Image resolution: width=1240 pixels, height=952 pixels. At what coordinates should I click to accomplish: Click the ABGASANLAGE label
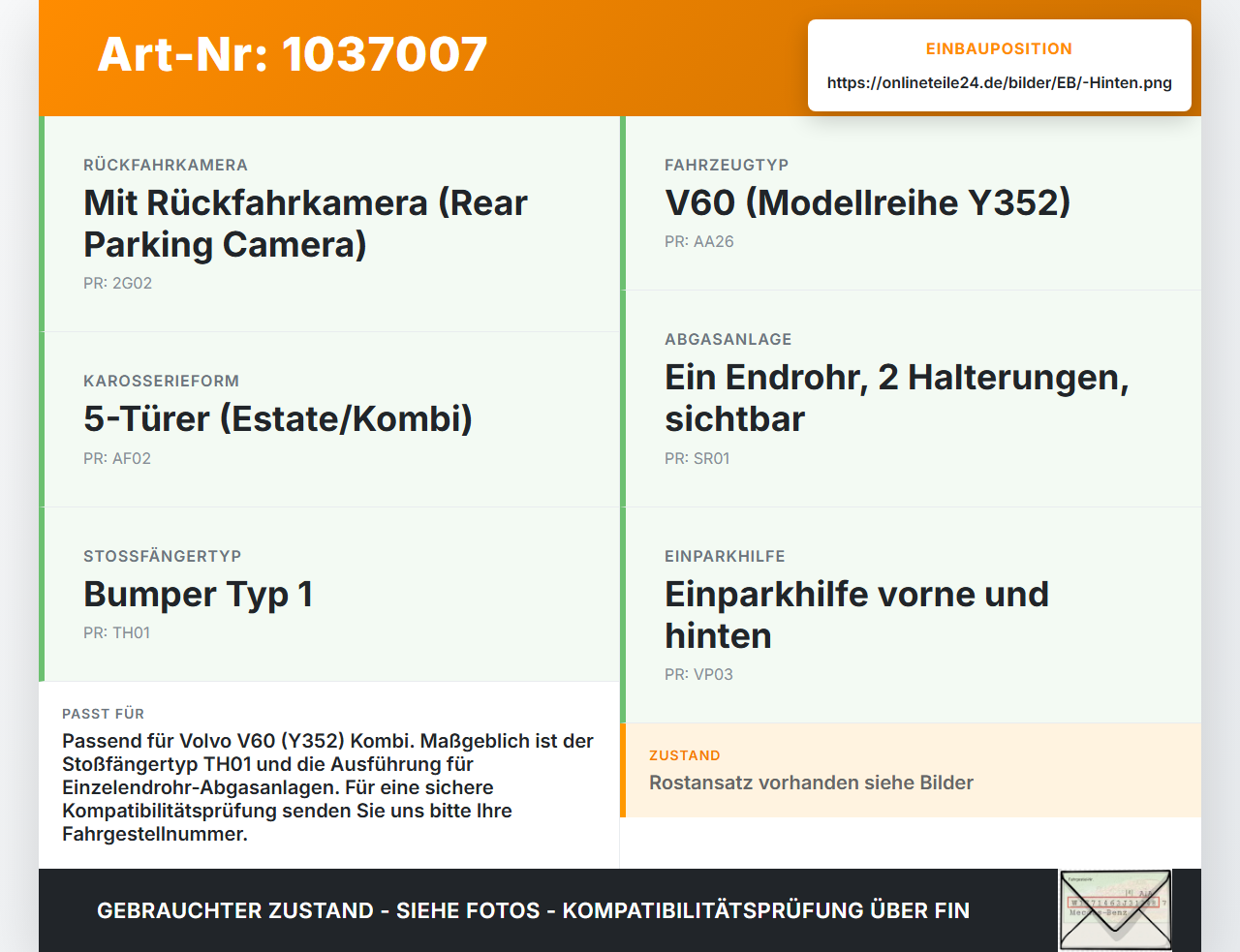pyautogui.click(x=728, y=339)
